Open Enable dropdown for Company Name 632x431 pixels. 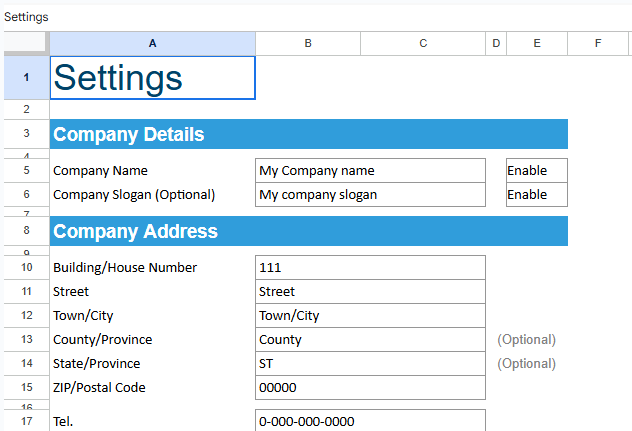[536, 171]
